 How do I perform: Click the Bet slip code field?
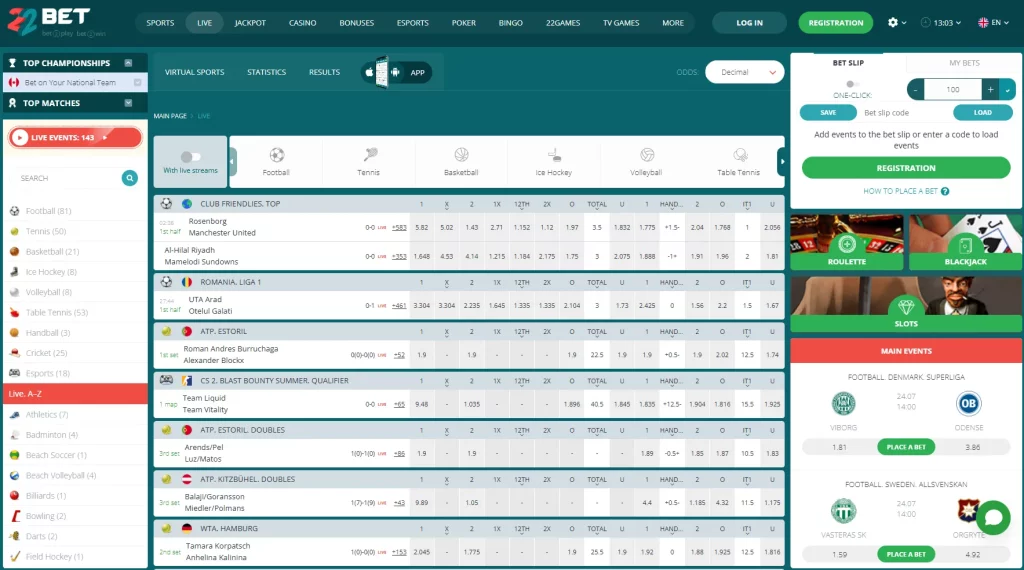(x=905, y=113)
